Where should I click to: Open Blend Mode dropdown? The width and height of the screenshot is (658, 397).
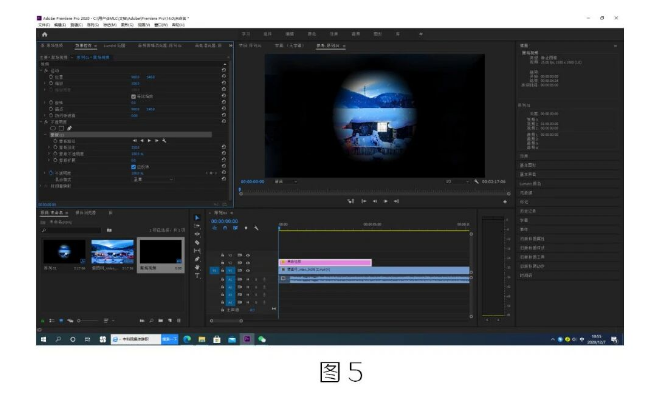click(153, 180)
